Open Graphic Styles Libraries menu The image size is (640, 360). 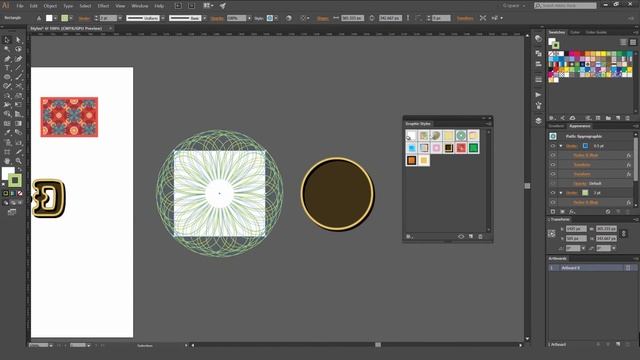coord(409,237)
